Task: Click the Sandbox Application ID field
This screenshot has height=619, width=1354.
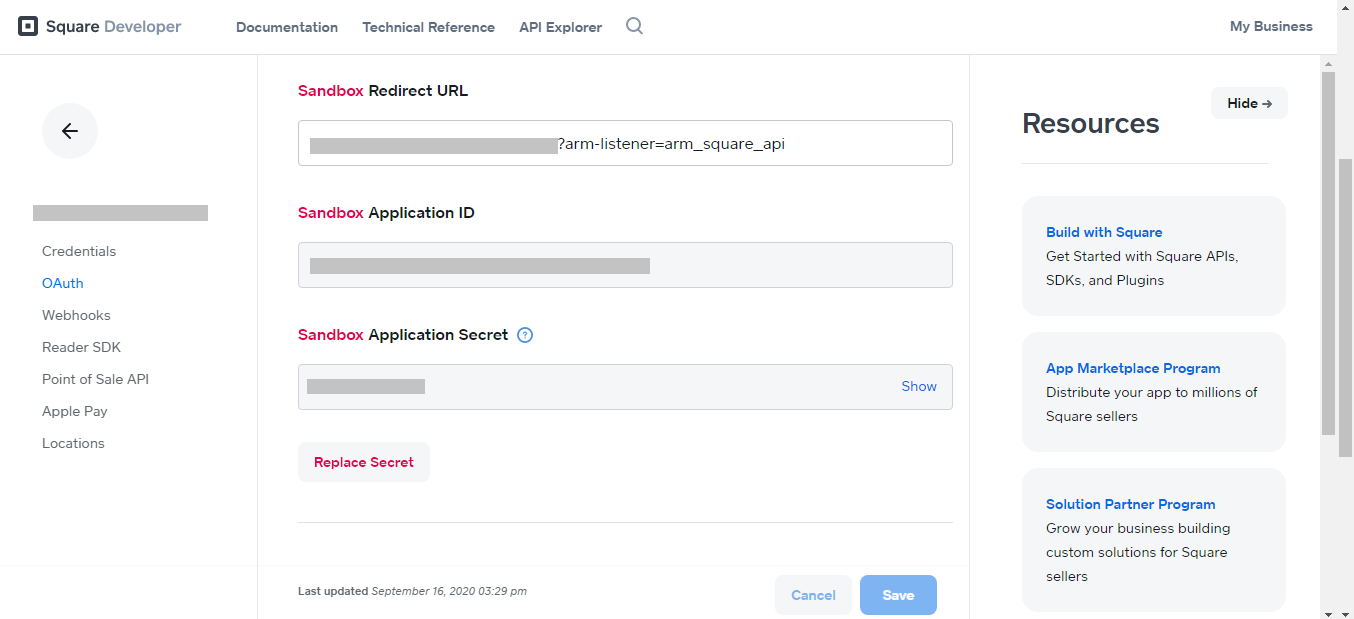Action: pos(625,265)
